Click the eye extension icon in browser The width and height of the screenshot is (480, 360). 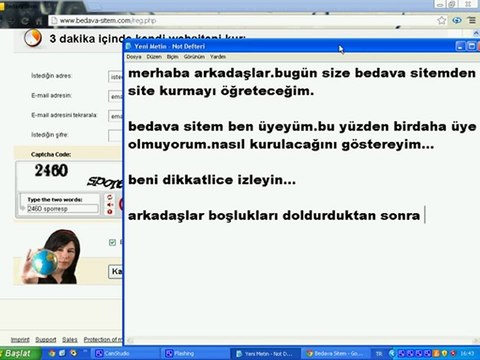(x=457, y=20)
